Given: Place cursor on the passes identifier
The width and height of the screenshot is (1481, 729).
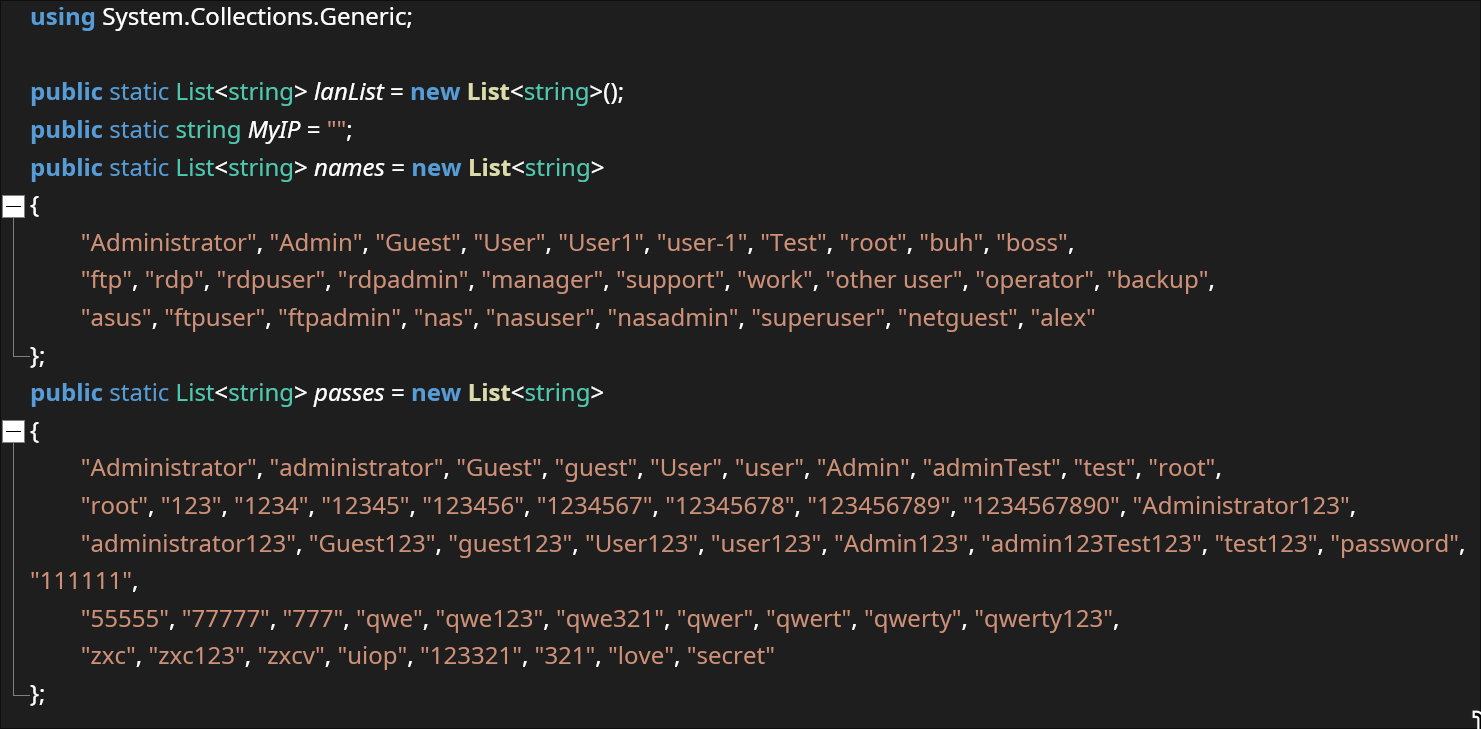Looking at the screenshot, I should click(349, 393).
